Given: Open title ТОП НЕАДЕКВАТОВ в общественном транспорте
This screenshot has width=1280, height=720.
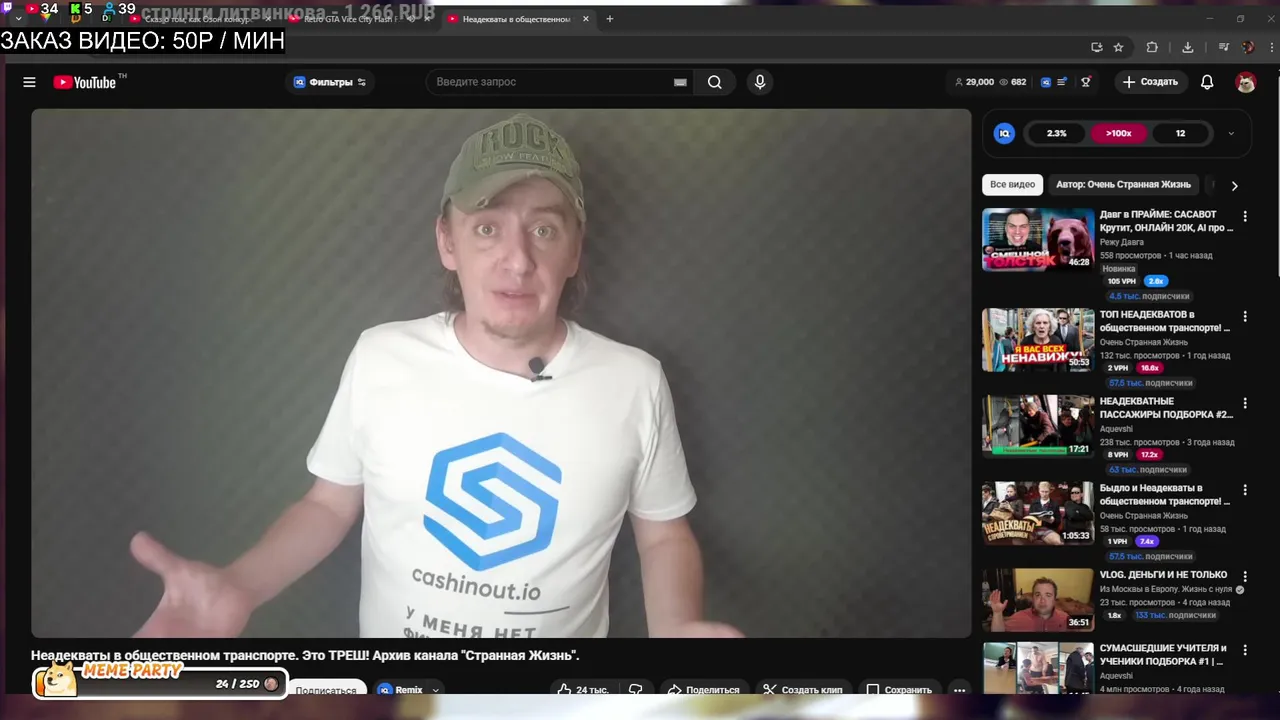Looking at the screenshot, I should pos(1165,321).
